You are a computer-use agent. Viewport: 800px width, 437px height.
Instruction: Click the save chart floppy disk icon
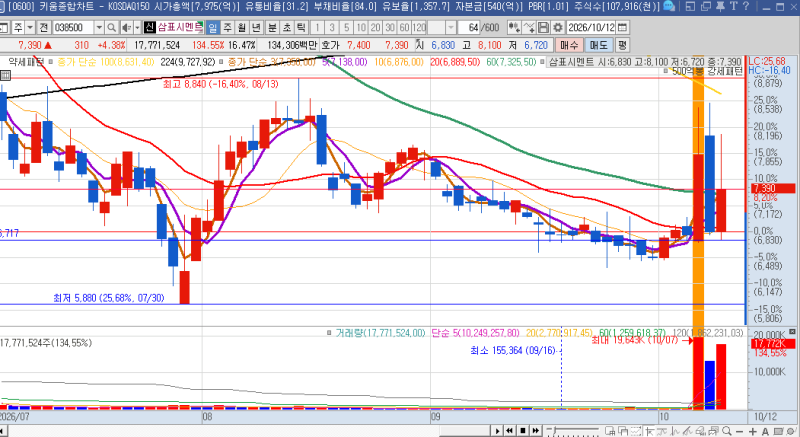(x=543, y=28)
